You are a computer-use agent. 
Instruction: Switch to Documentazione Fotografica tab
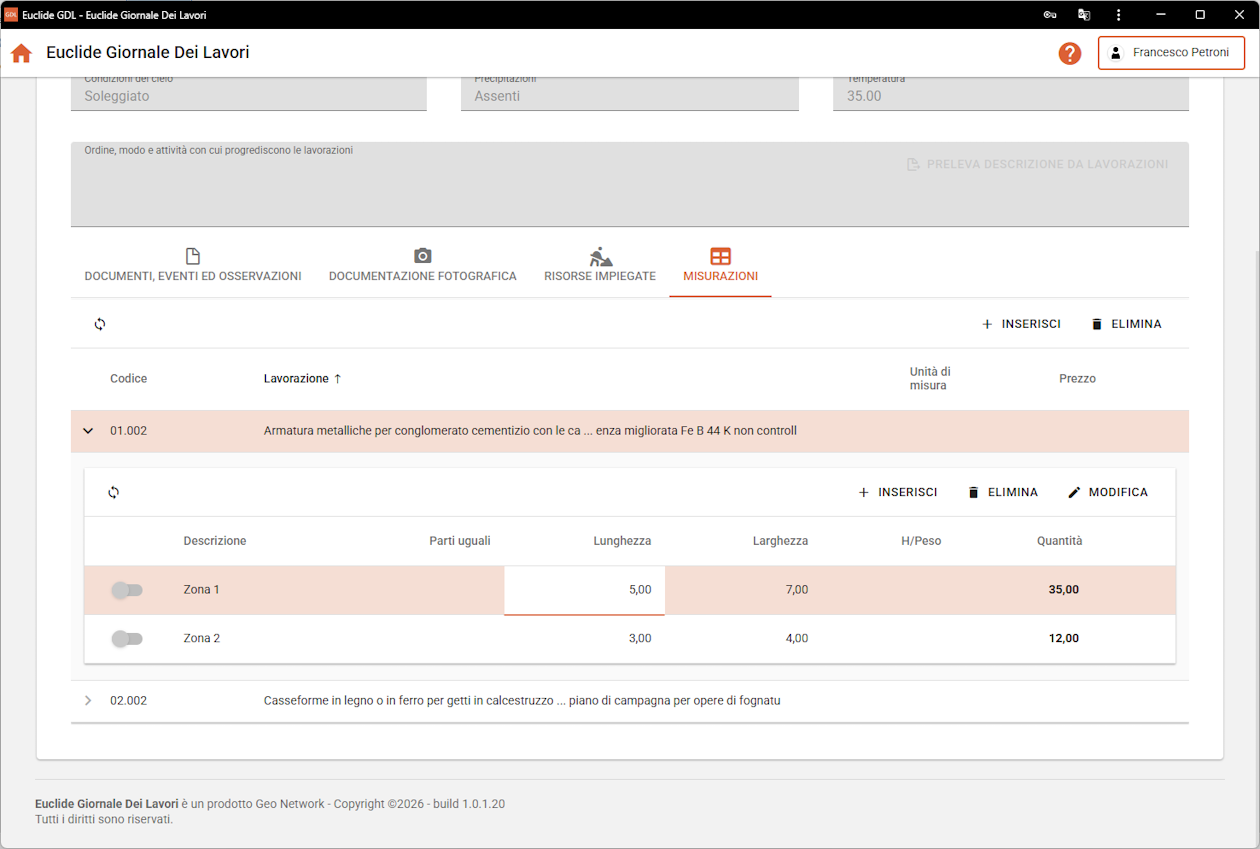[423, 265]
